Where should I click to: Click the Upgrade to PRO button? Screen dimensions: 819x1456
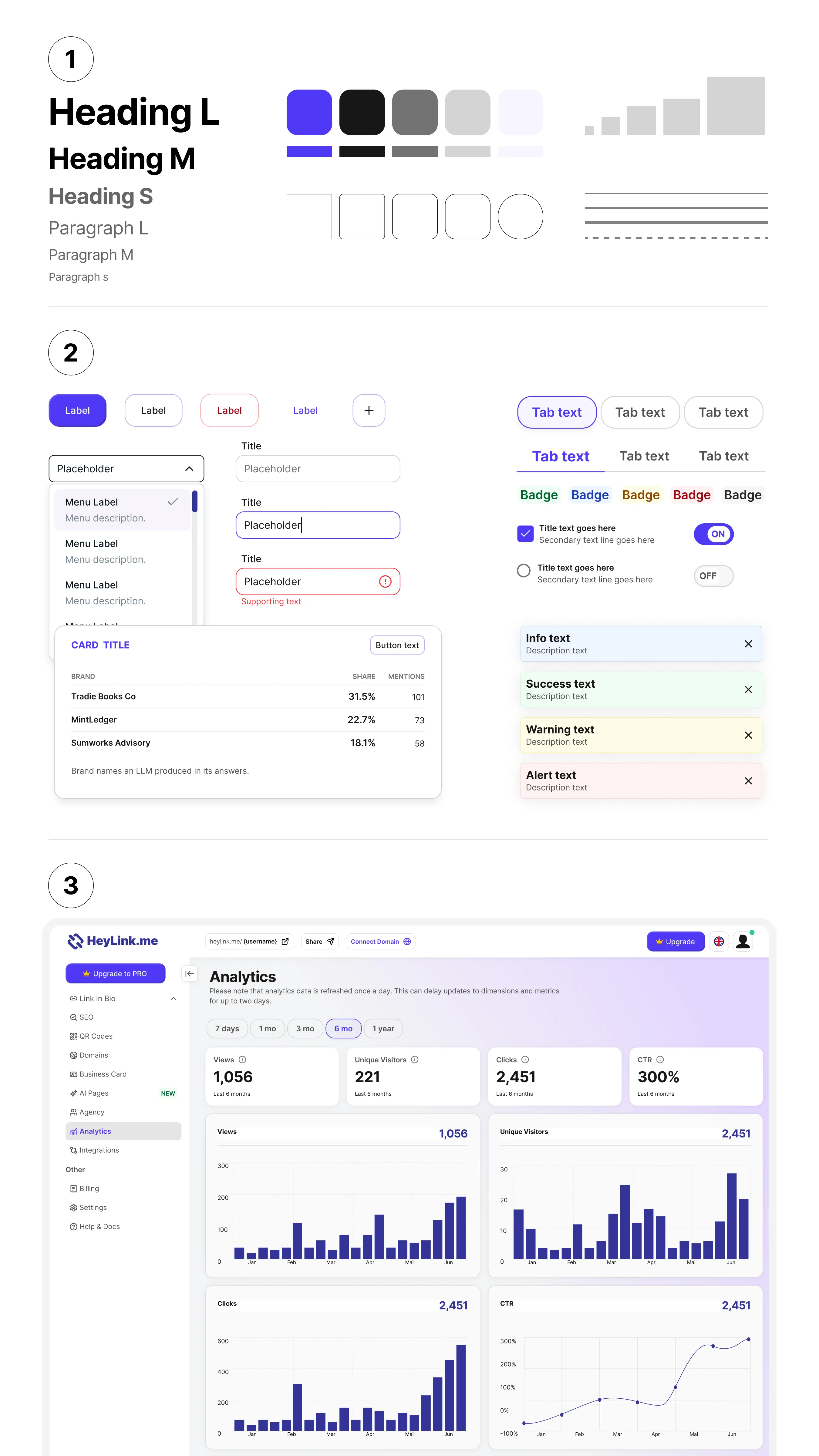point(115,973)
